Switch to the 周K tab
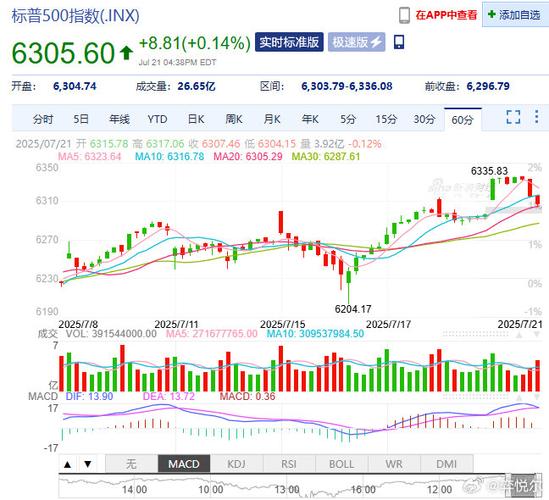The image size is (549, 500). pos(234,119)
